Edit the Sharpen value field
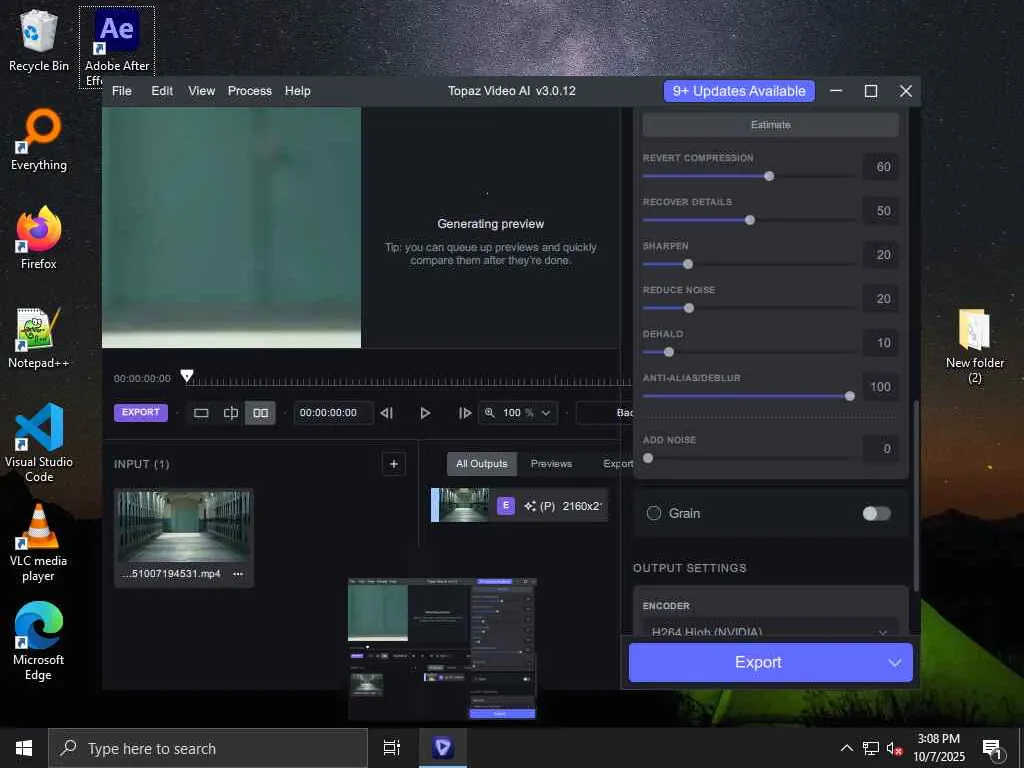Viewport: 1024px width, 768px height. [880, 255]
